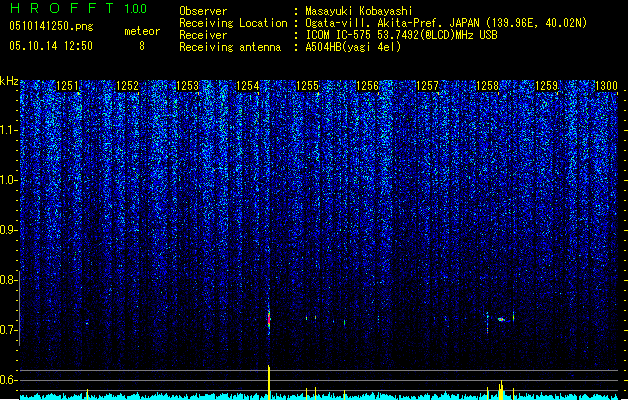Click the kHz axis unit label
The image size is (629, 400).
(x=9, y=81)
